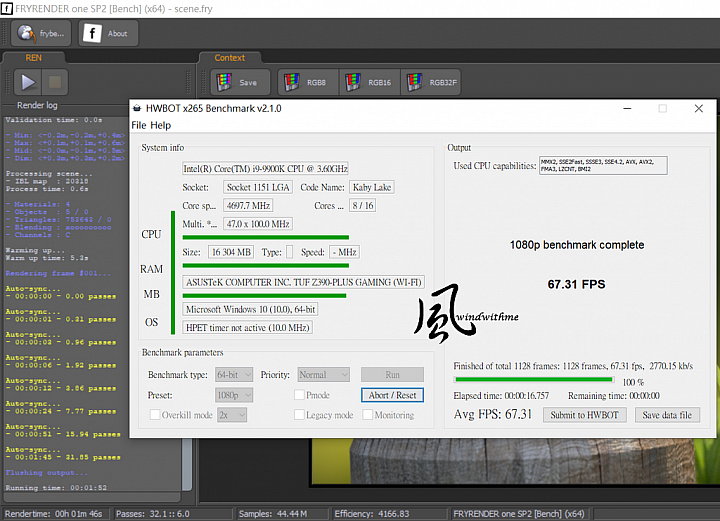This screenshot has height=521, width=720.
Task: Select RGB16 output format
Action: pyautogui.click(x=370, y=82)
